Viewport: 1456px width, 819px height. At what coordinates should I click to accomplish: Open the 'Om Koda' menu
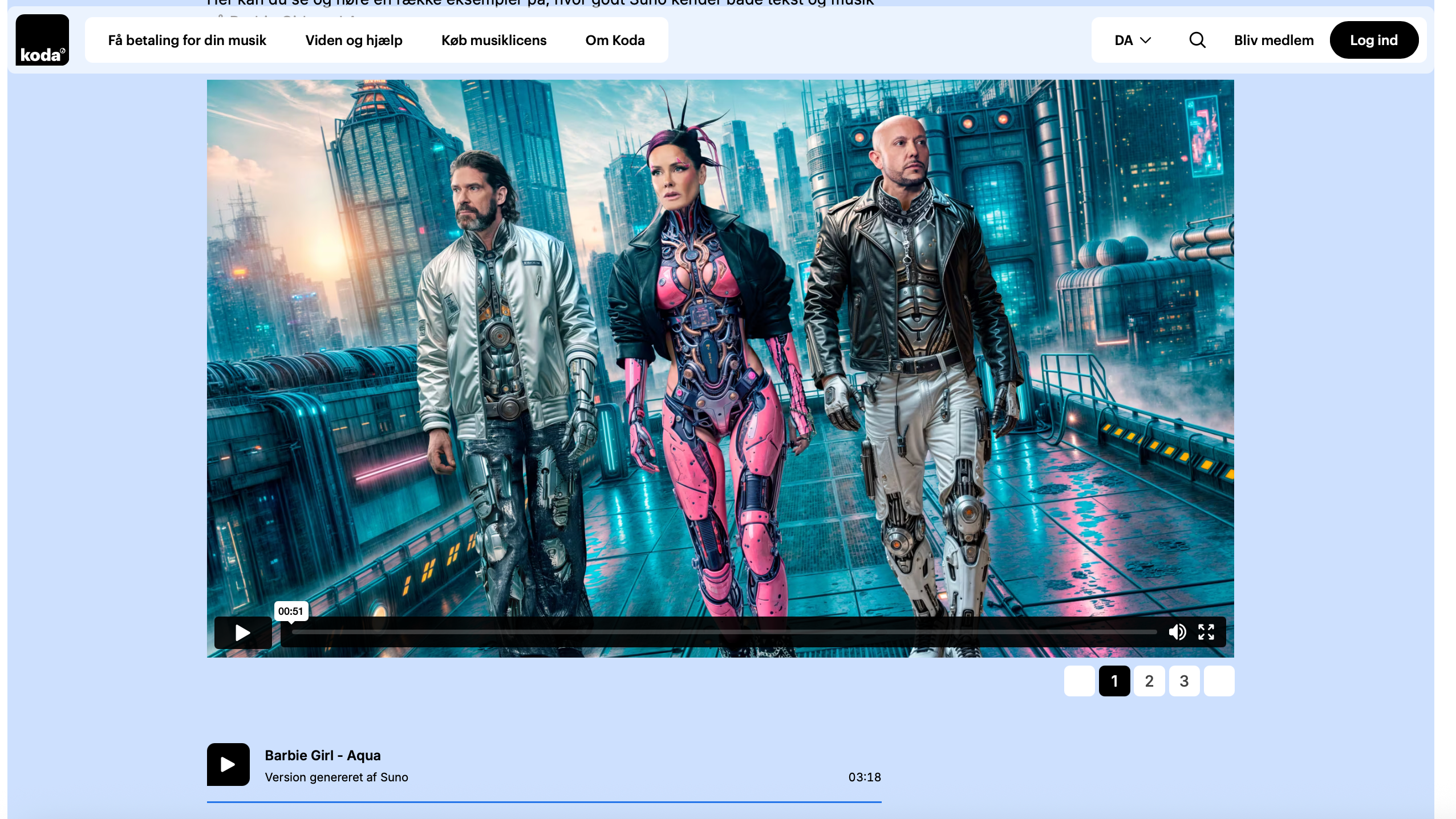[615, 40]
